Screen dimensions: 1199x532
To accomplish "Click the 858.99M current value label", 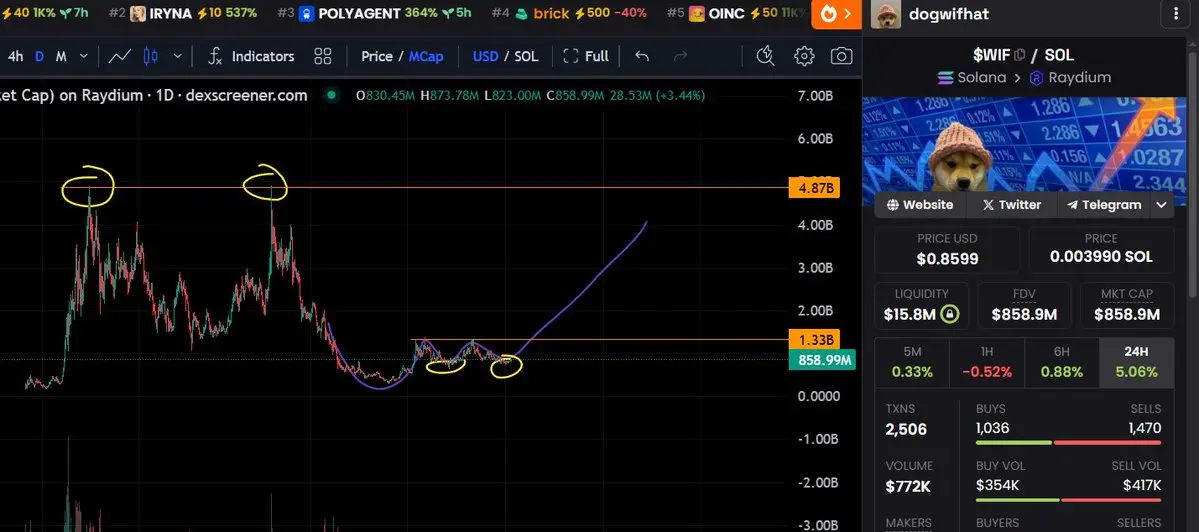I will pos(821,360).
